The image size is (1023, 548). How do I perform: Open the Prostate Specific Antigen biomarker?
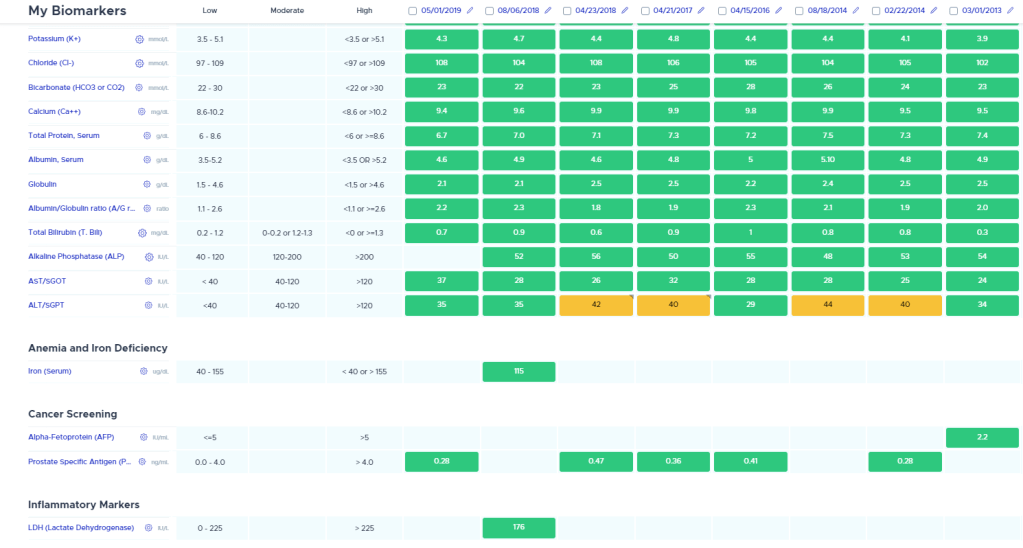point(80,461)
